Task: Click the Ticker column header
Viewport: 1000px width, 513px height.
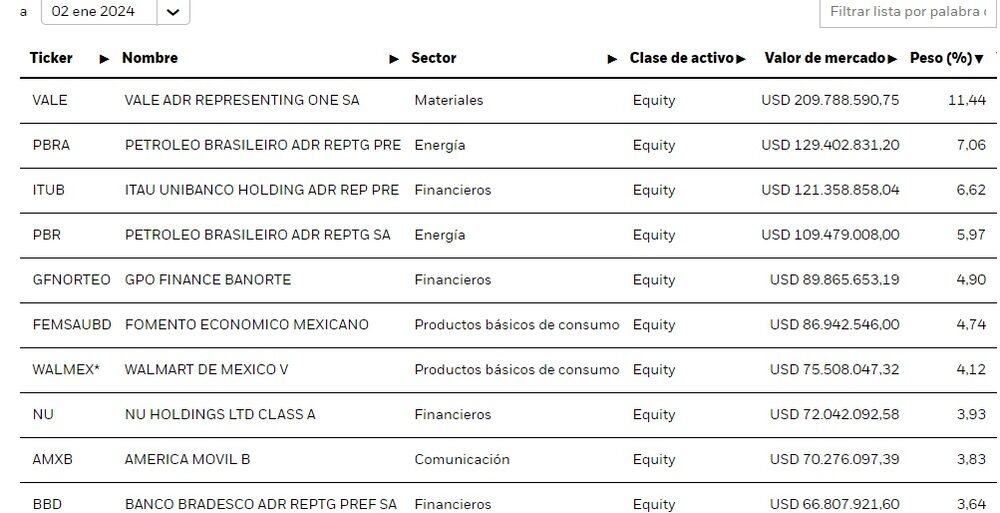Action: pos(51,58)
